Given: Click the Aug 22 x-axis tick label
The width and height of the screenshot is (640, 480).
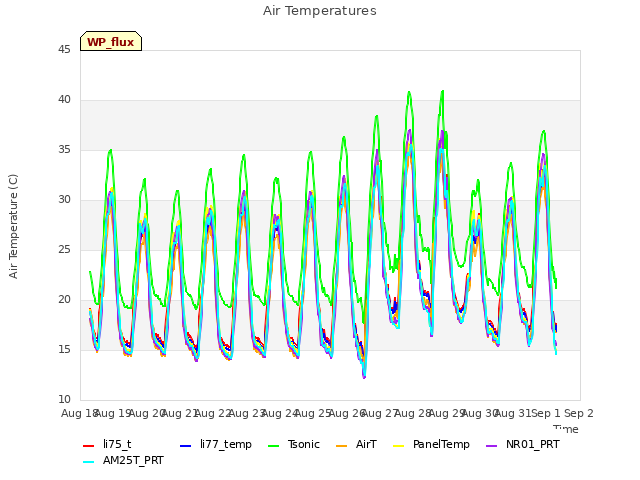Looking at the screenshot, I should point(213,413).
